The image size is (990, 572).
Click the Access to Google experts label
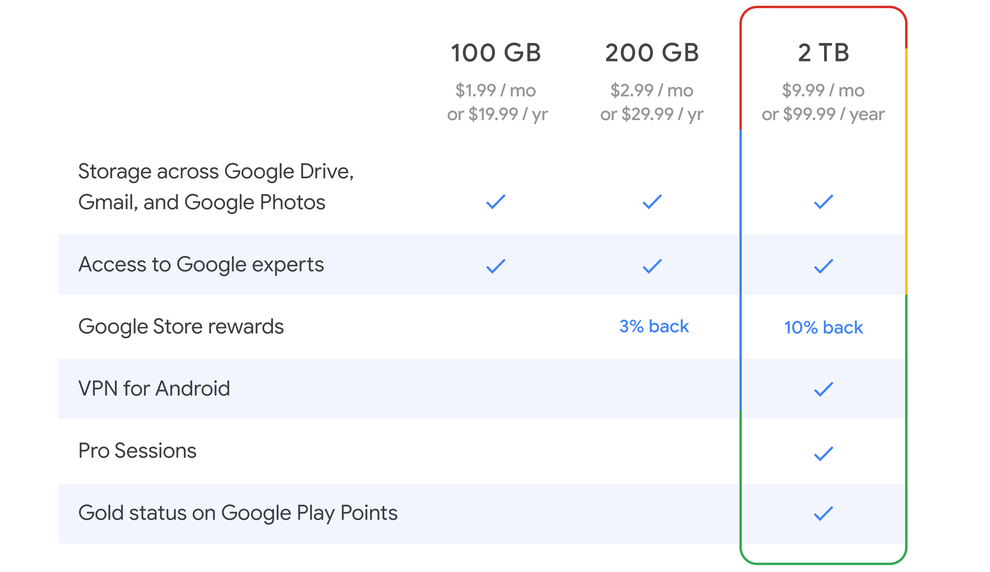pos(201,265)
